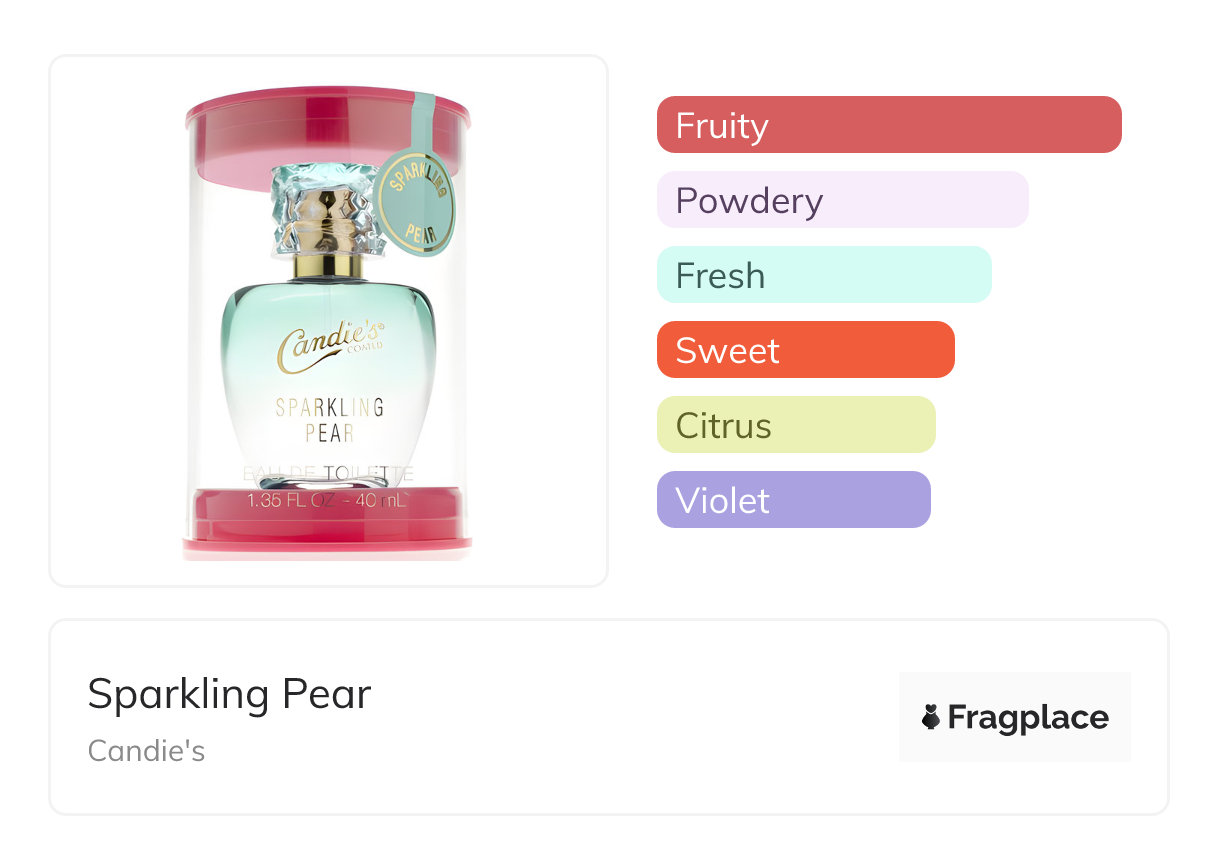Select the Violet accord bar
Viewport: 1218px width, 864px height.
[794, 500]
